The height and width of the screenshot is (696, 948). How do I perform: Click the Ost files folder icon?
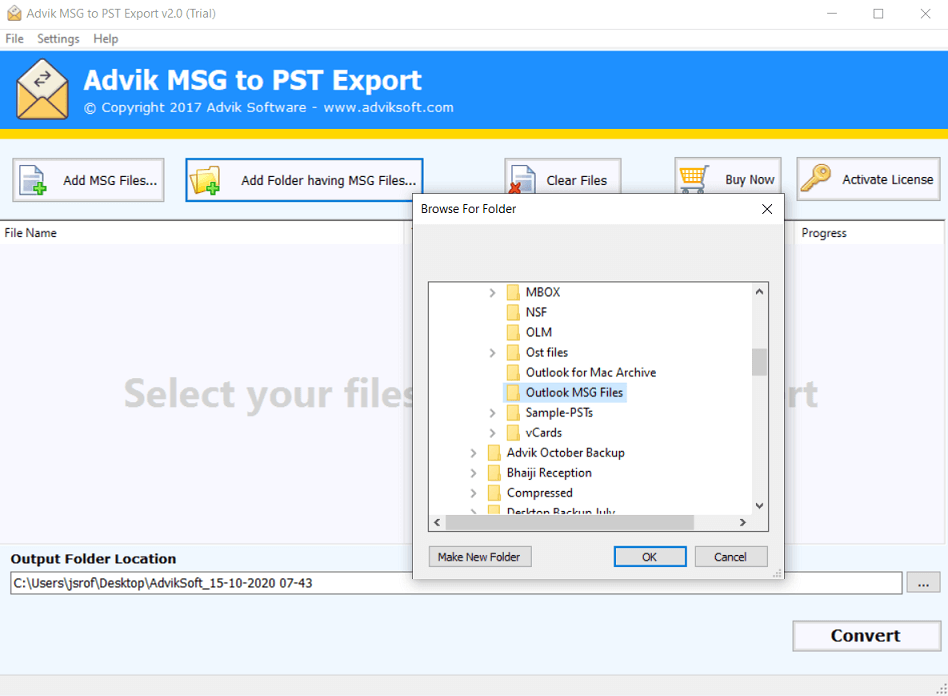click(513, 353)
